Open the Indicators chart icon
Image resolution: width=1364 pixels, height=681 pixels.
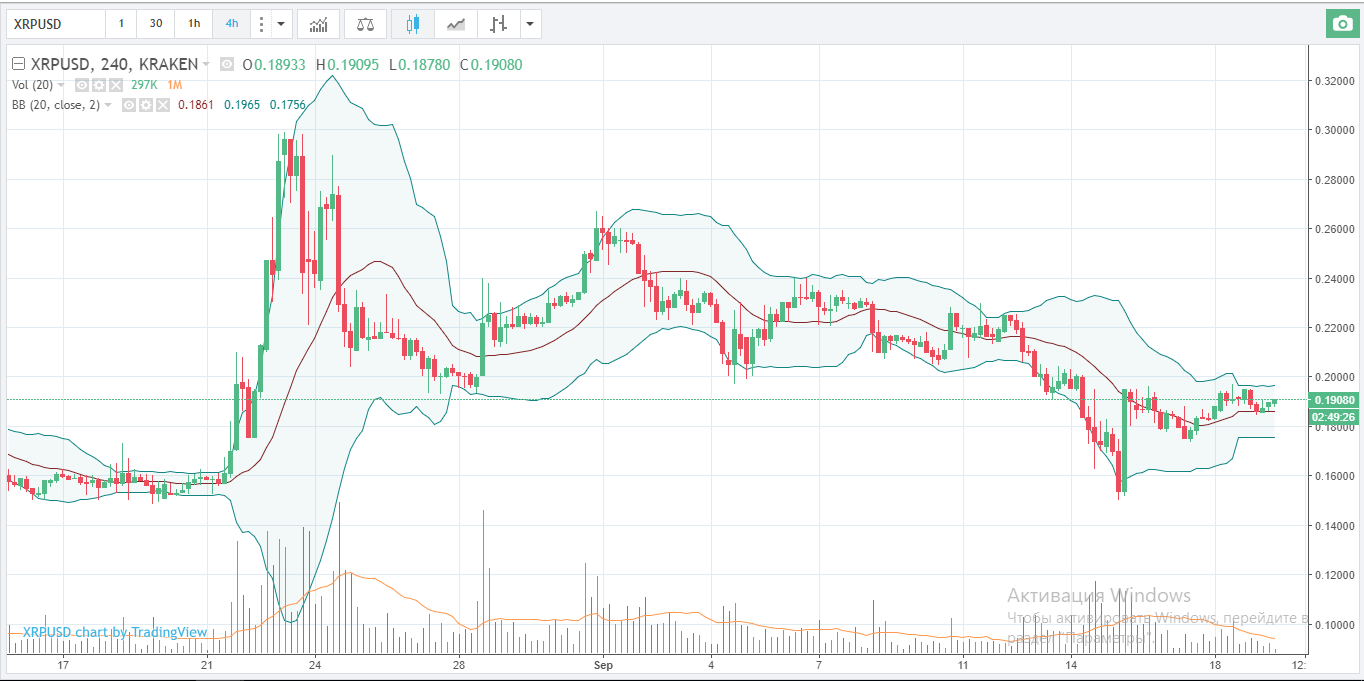318,24
